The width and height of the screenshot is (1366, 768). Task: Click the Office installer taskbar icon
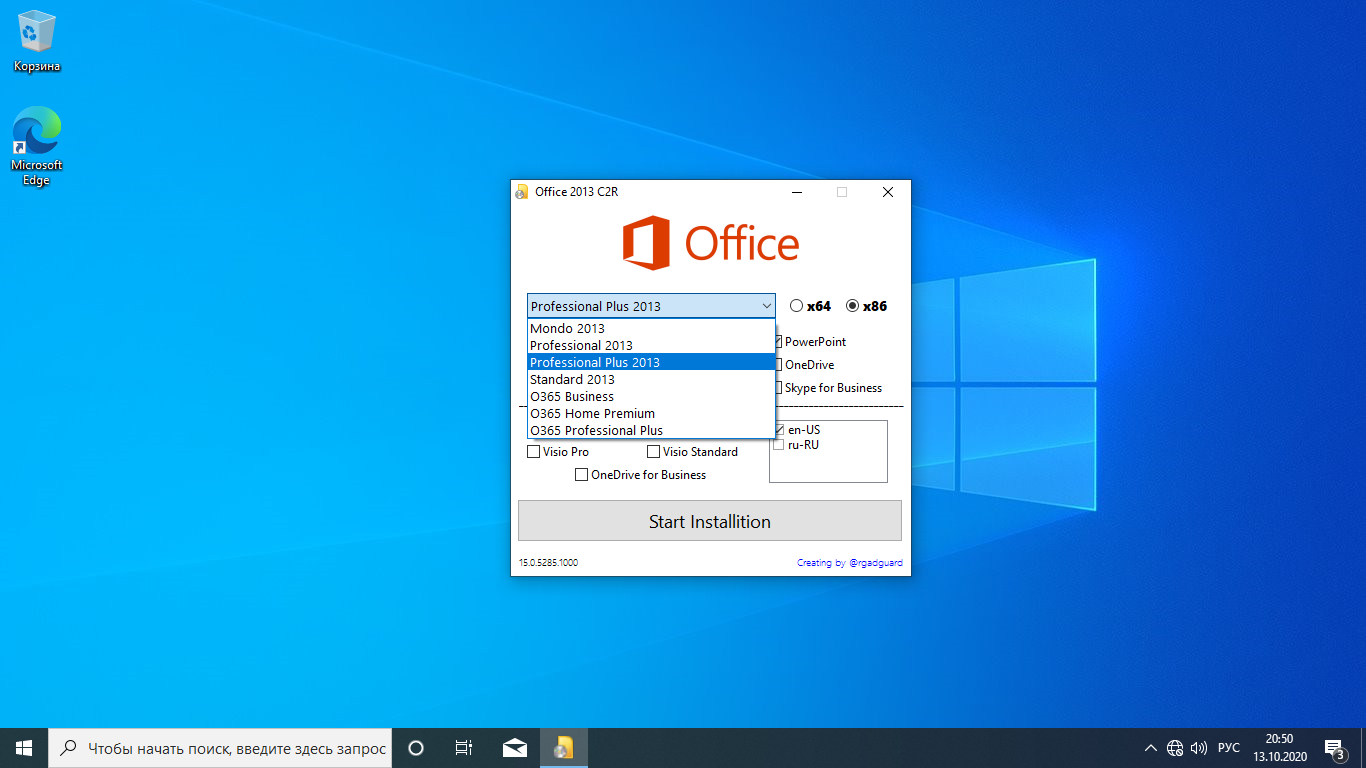564,748
